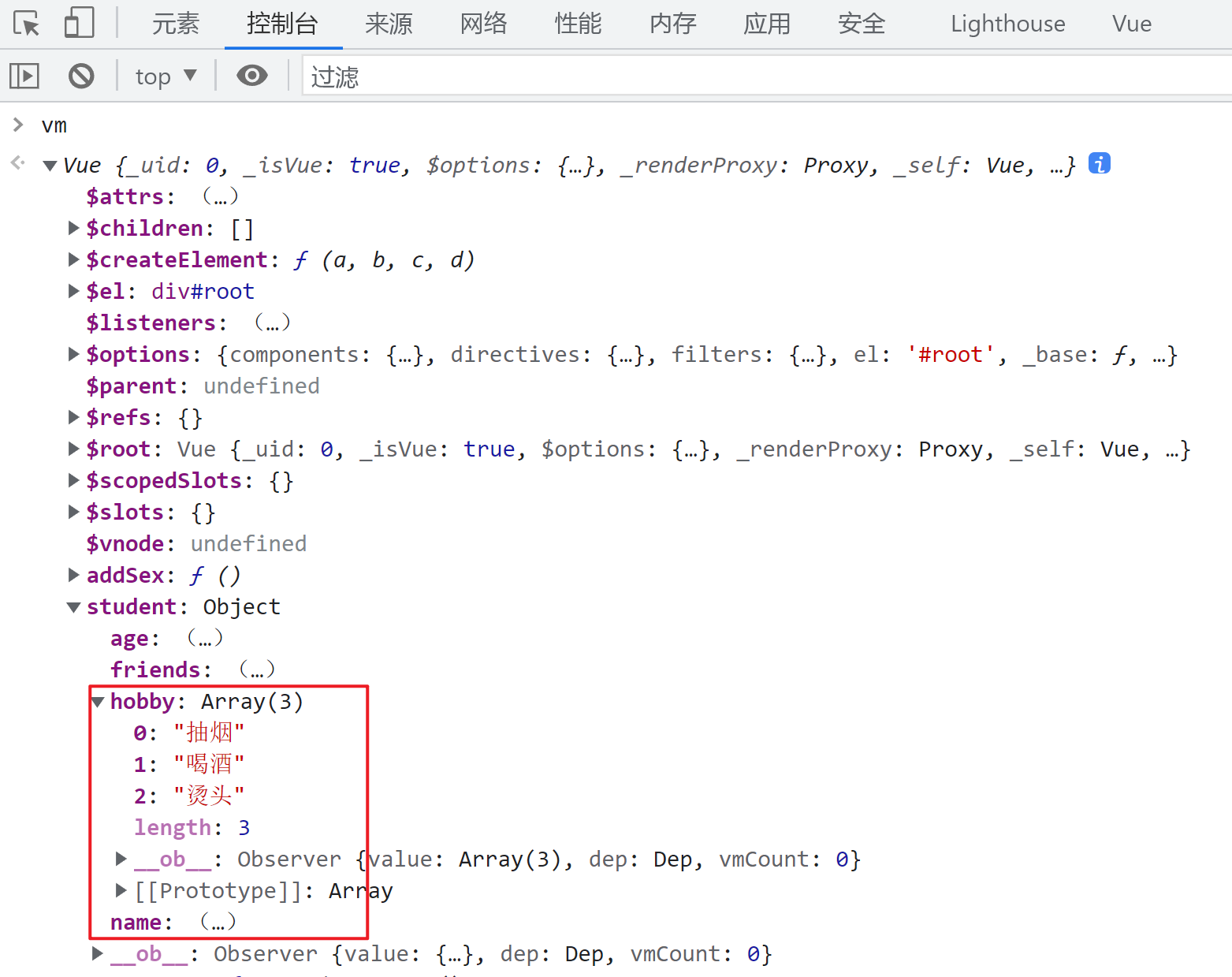Image resolution: width=1232 pixels, height=977 pixels.
Task: Expand the $root Vue entry
Action: point(74,449)
